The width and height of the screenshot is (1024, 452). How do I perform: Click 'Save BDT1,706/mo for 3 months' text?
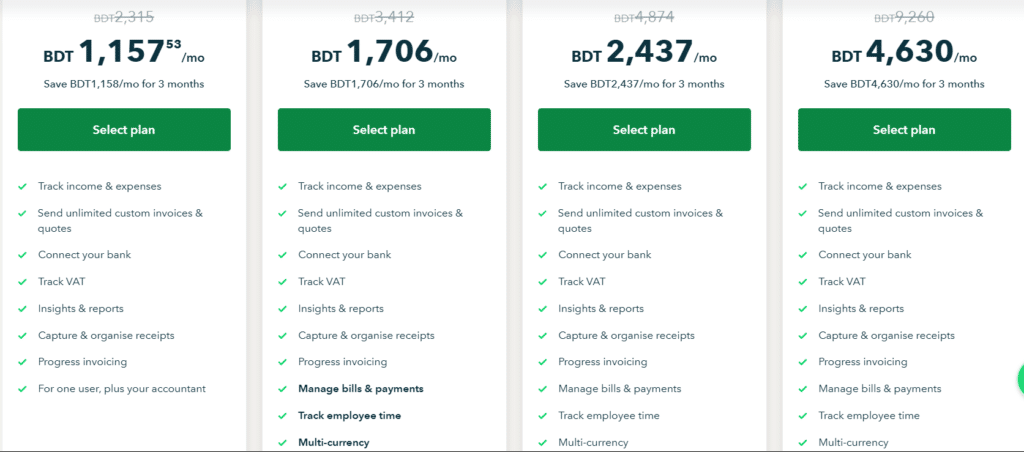pyautogui.click(x=384, y=84)
